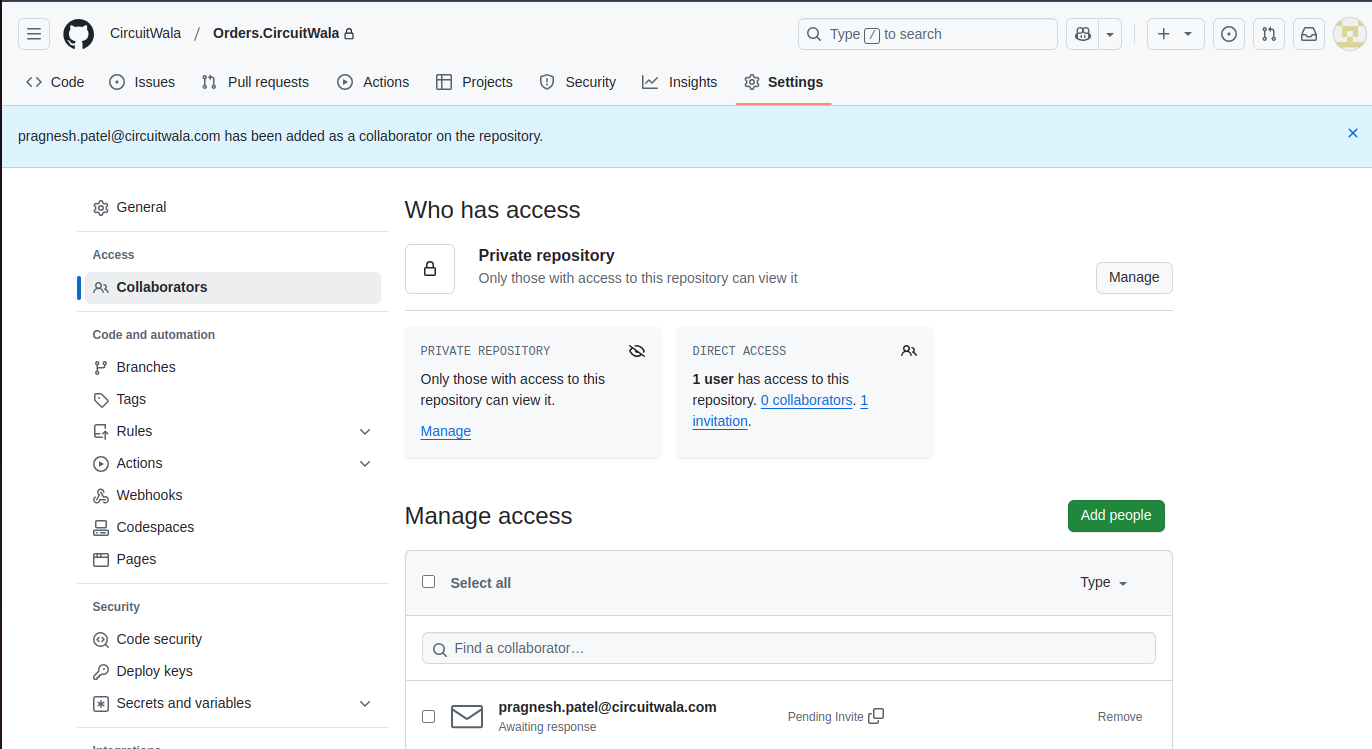Open the issues icon in header
1372x749 pixels.
(x=1229, y=34)
